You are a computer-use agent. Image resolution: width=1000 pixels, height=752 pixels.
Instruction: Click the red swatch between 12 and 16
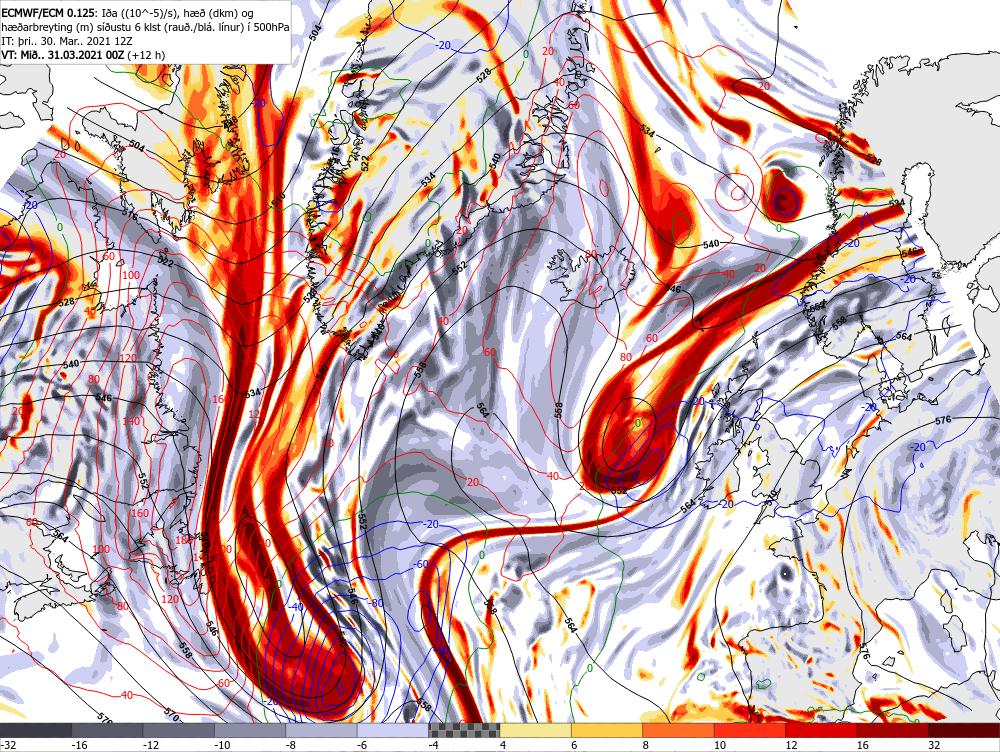click(x=821, y=731)
